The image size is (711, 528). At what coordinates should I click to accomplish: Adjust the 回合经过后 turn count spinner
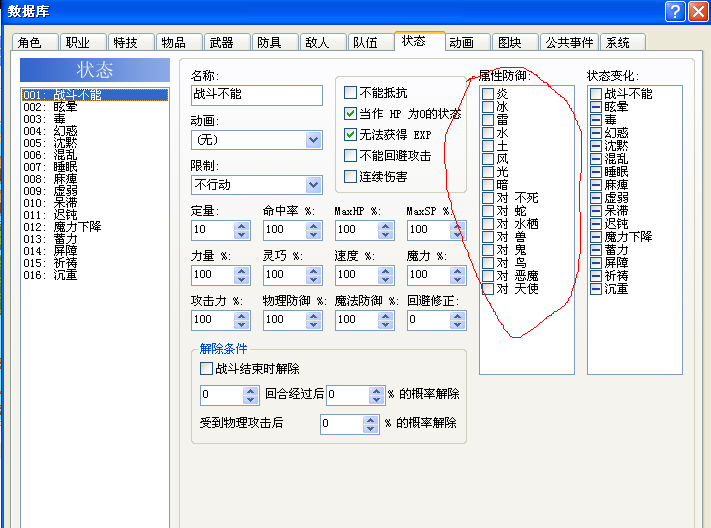click(x=250, y=395)
